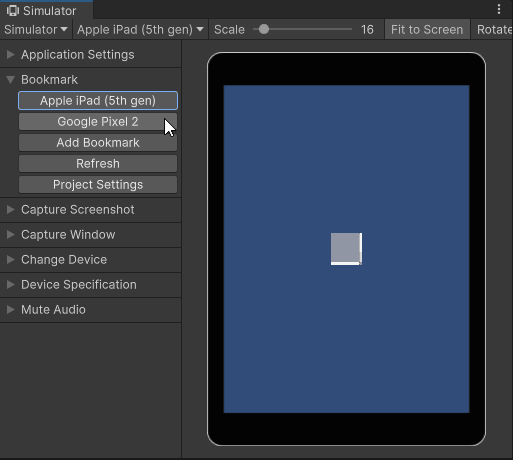Click the Simulator tab device icon

click(x=13, y=11)
